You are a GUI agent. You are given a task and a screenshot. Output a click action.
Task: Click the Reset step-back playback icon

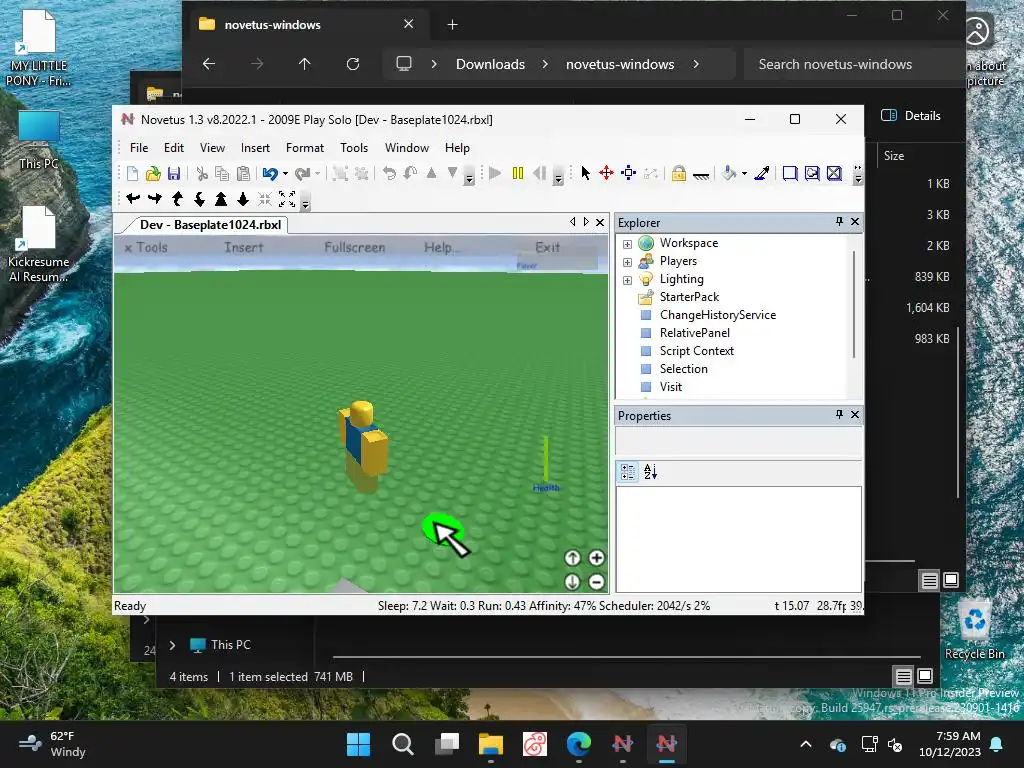click(539, 173)
